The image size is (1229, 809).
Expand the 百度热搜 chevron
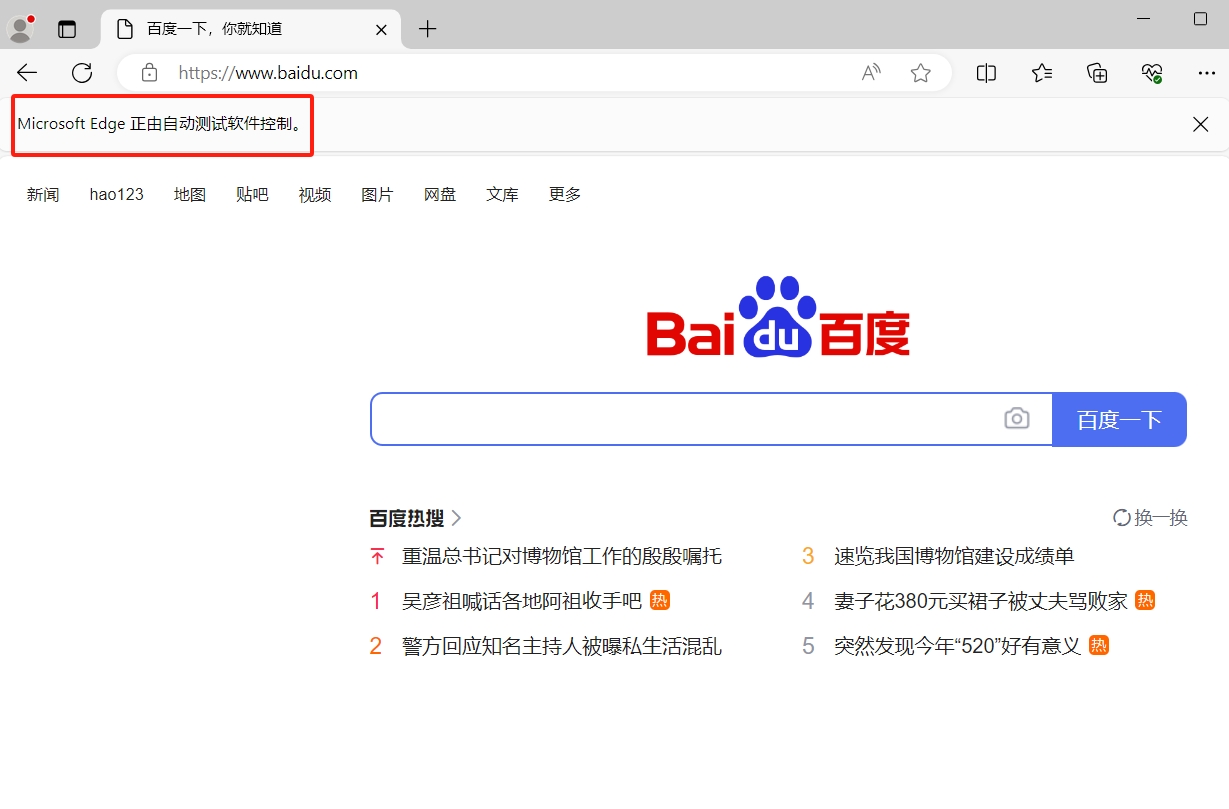(457, 518)
